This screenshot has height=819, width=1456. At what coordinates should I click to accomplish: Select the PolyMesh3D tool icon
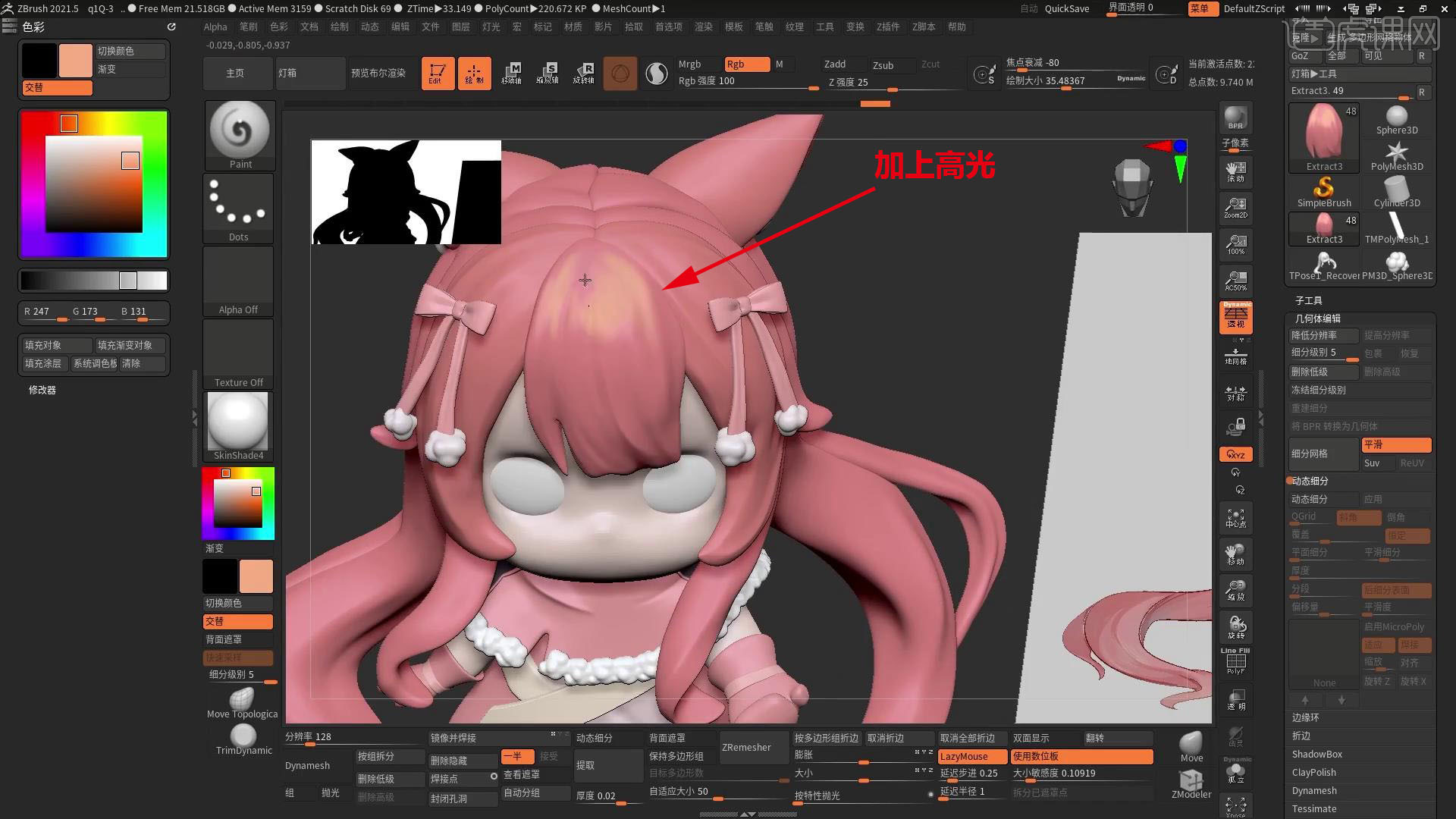(1397, 154)
